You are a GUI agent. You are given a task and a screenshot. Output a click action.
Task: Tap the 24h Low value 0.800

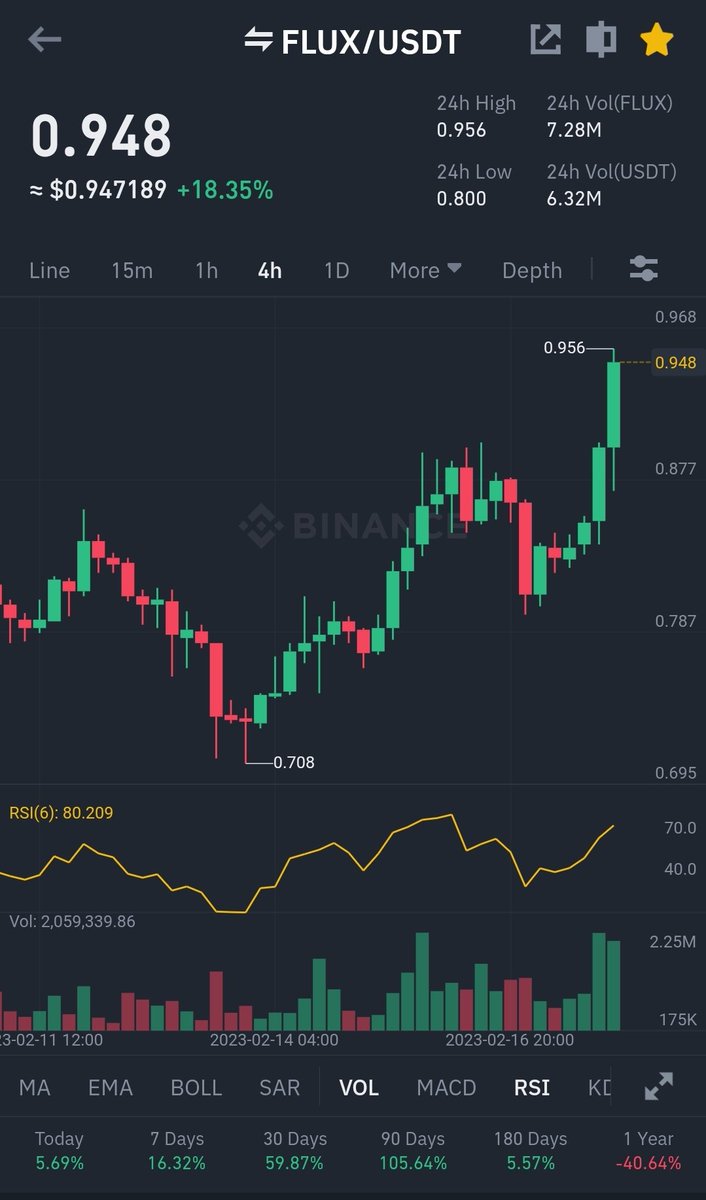point(461,198)
